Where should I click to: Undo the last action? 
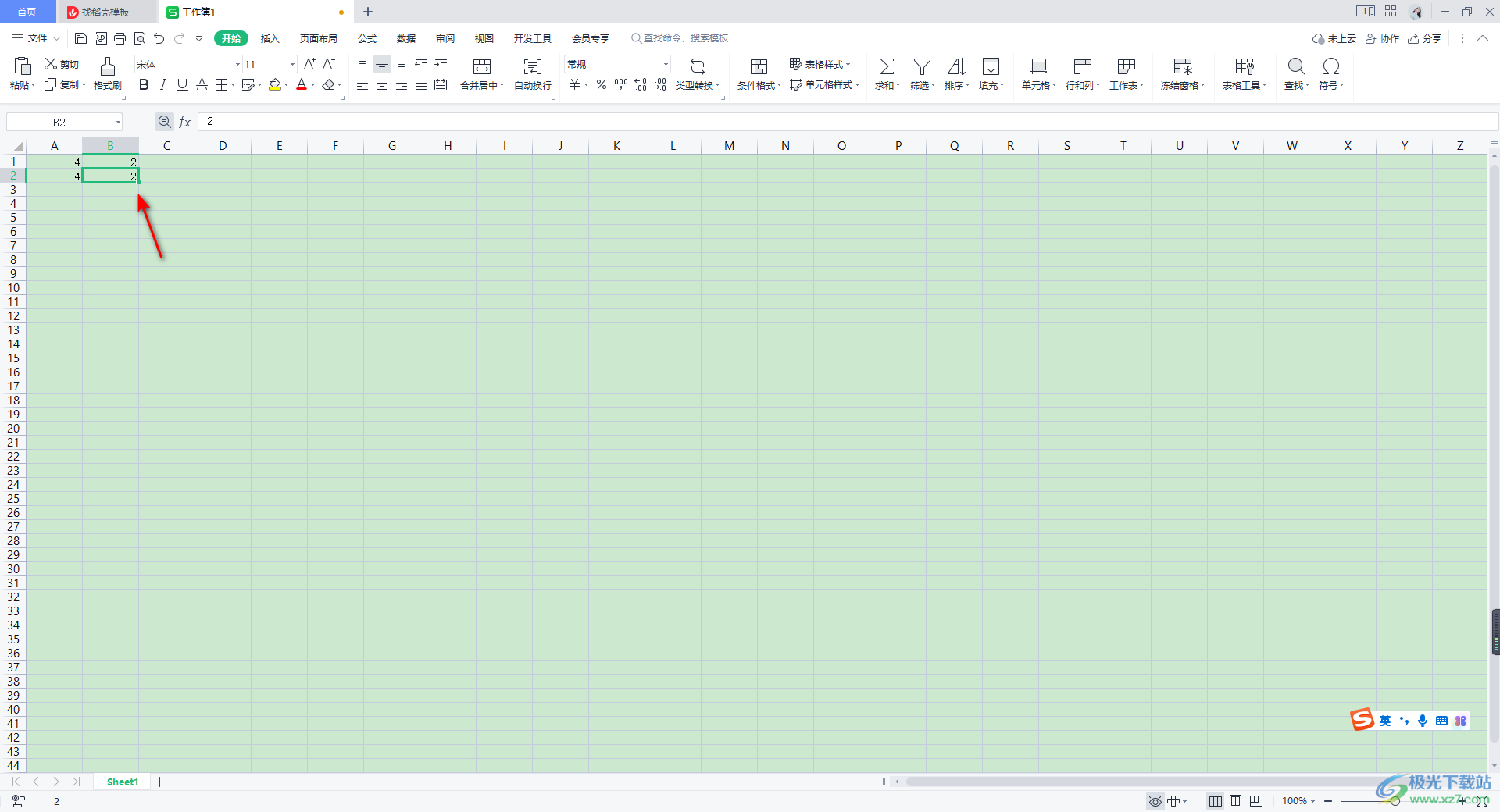pyautogui.click(x=159, y=38)
